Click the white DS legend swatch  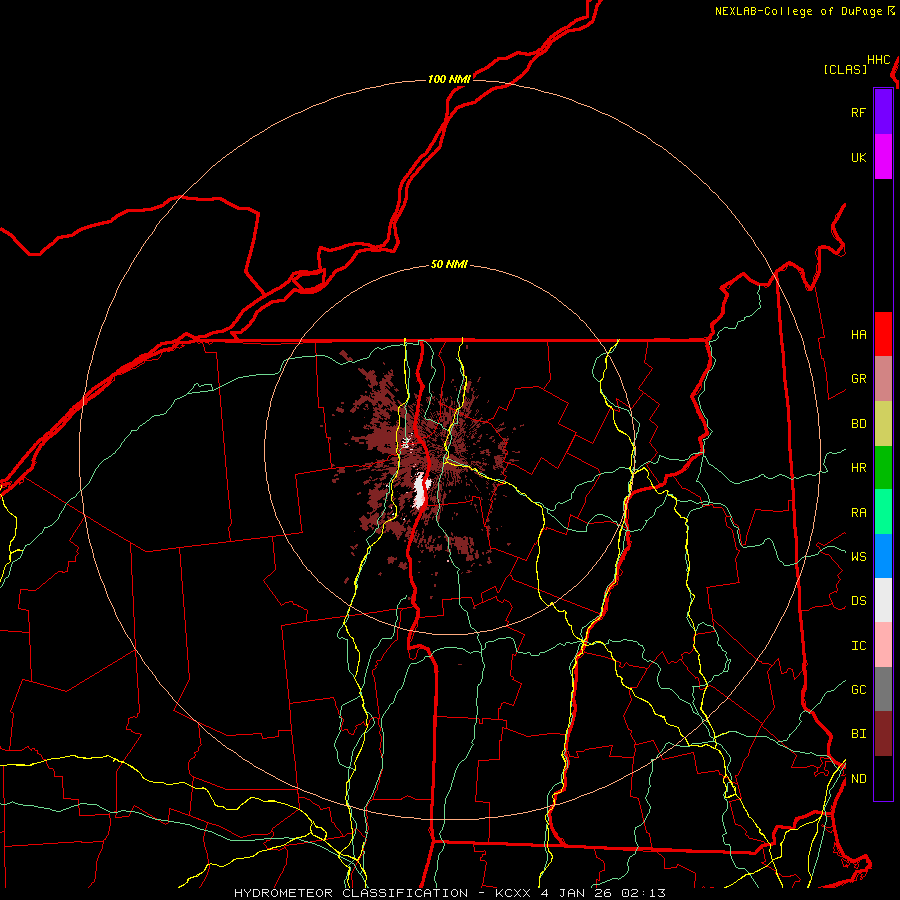[x=883, y=600]
